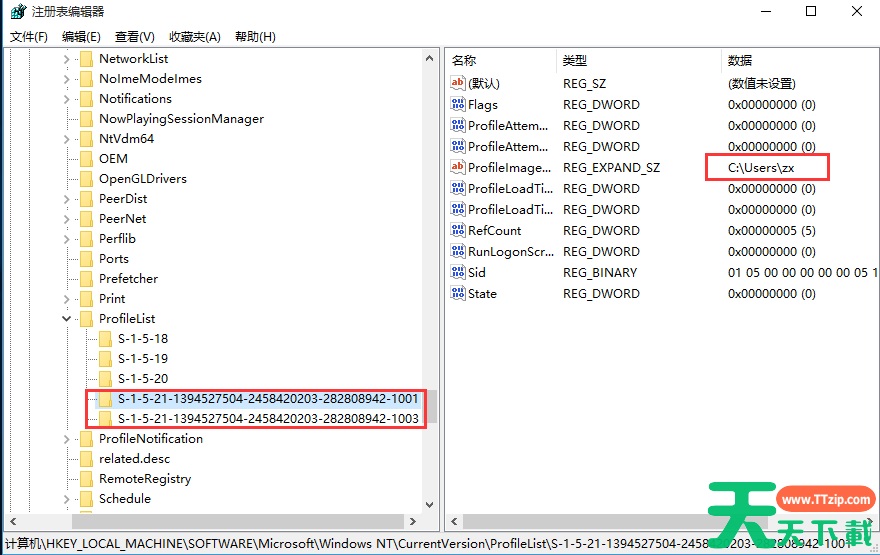
Task: Click the binary icon of Sid value
Action: (x=458, y=272)
